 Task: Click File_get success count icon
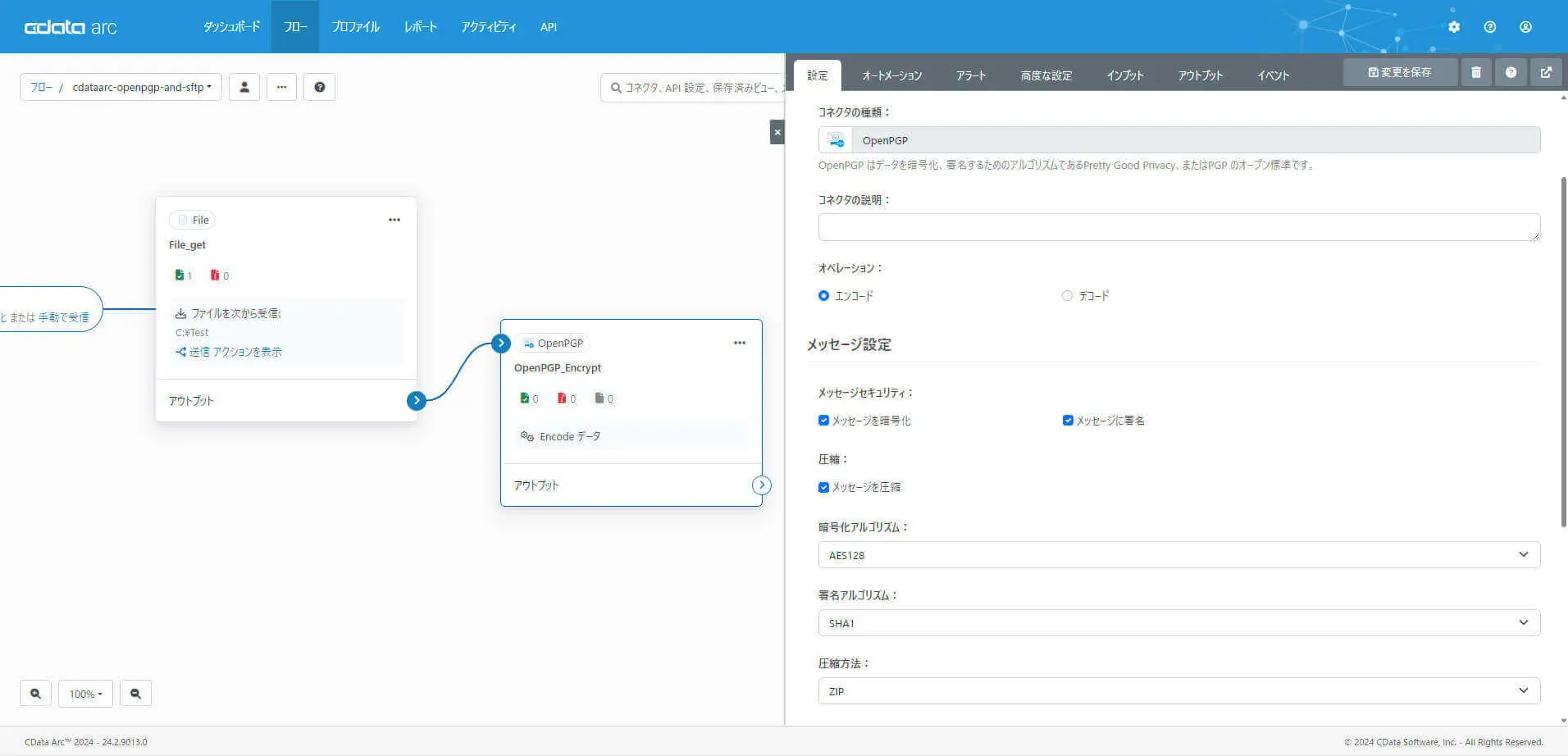point(180,276)
